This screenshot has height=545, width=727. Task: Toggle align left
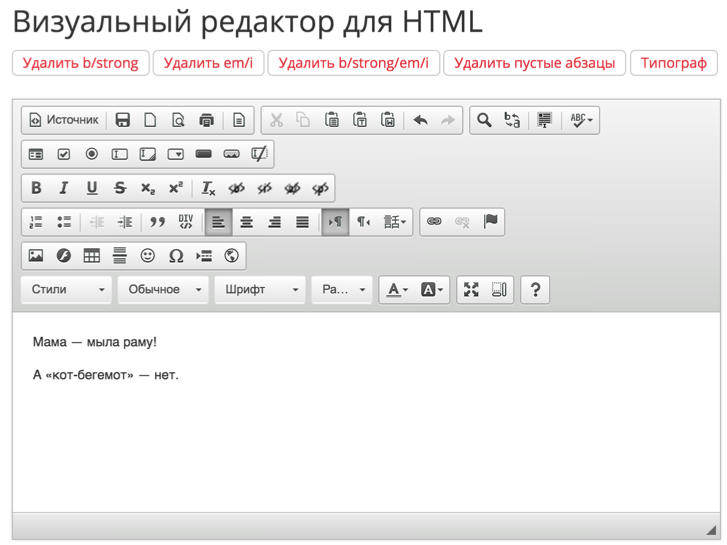tap(218, 222)
